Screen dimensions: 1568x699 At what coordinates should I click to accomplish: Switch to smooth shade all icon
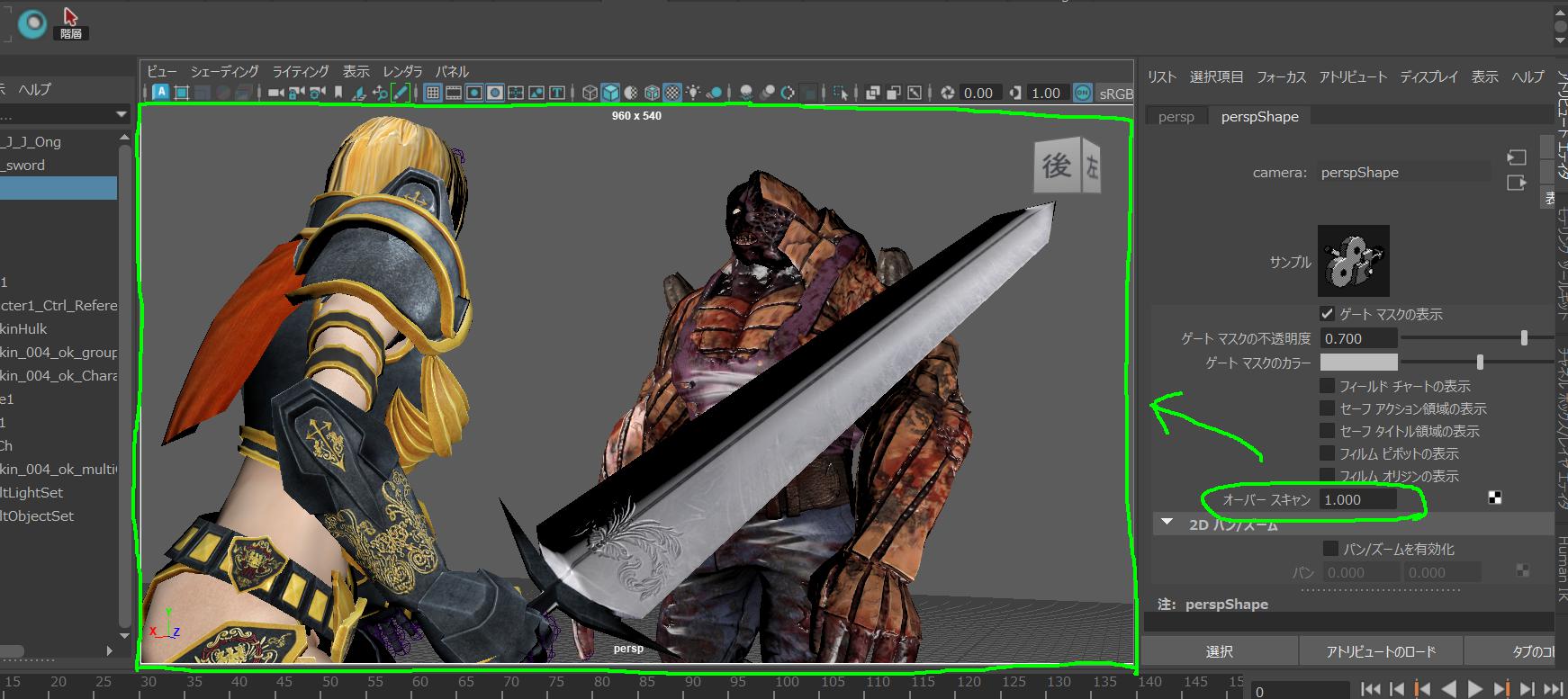click(x=611, y=93)
